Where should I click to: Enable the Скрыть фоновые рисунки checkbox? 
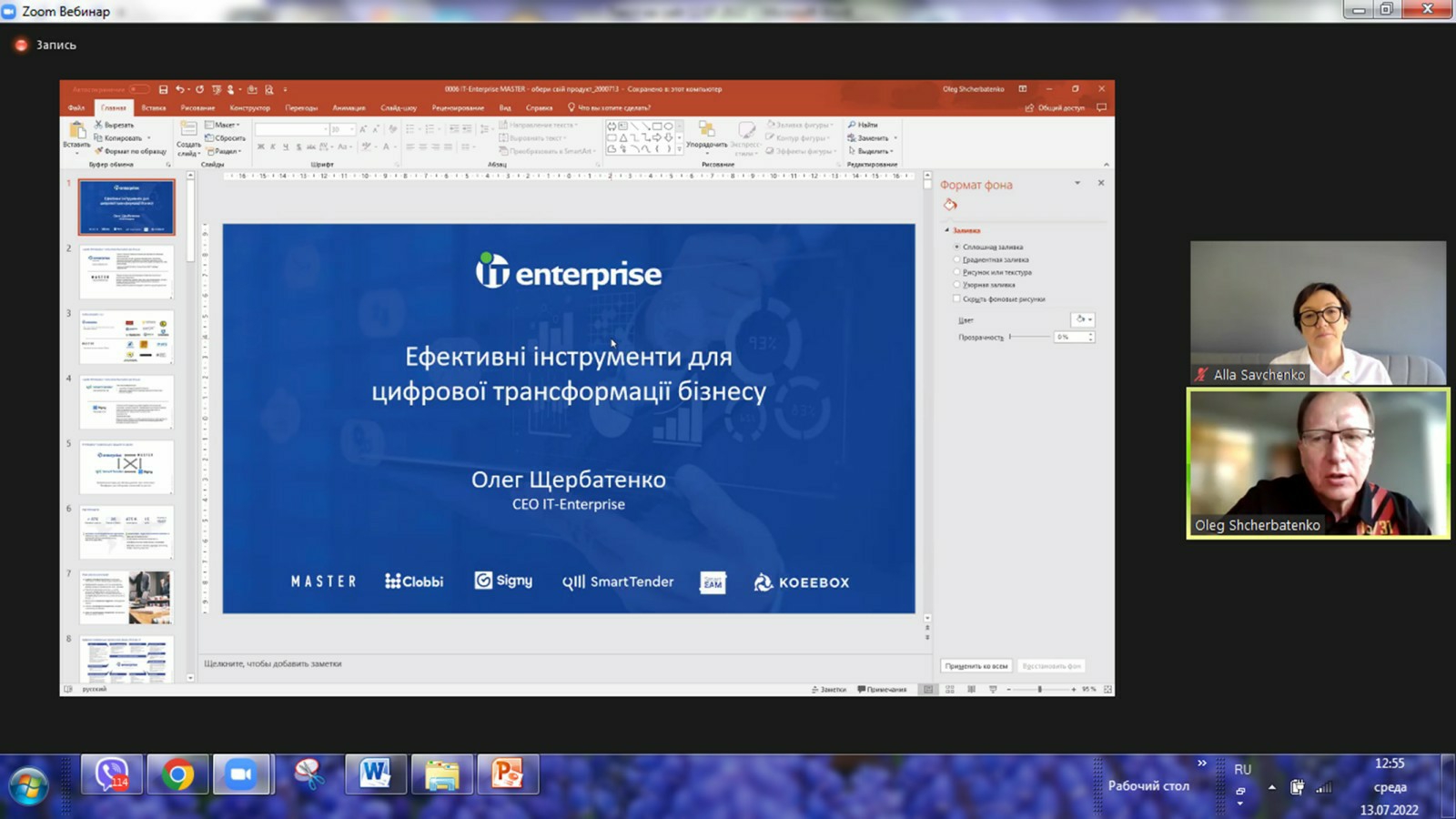coord(957,298)
